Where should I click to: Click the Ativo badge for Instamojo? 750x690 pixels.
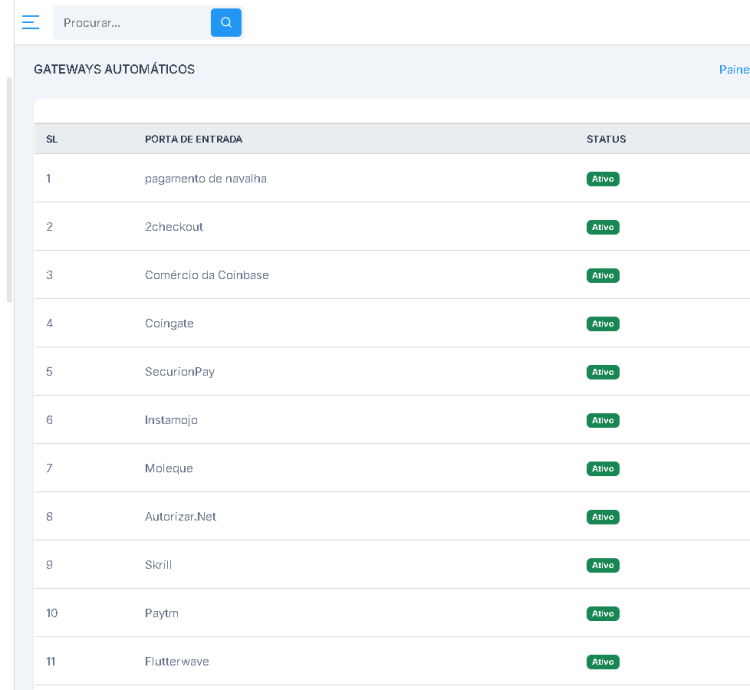[603, 420]
